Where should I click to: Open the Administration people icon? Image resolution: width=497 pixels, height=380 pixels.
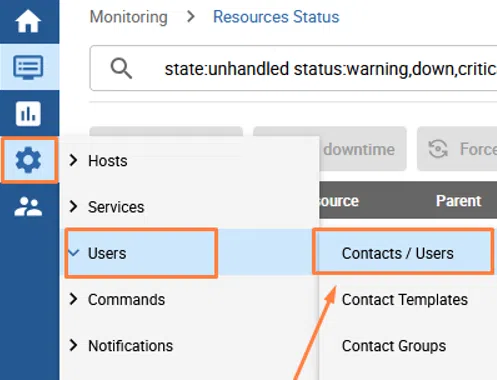28,206
